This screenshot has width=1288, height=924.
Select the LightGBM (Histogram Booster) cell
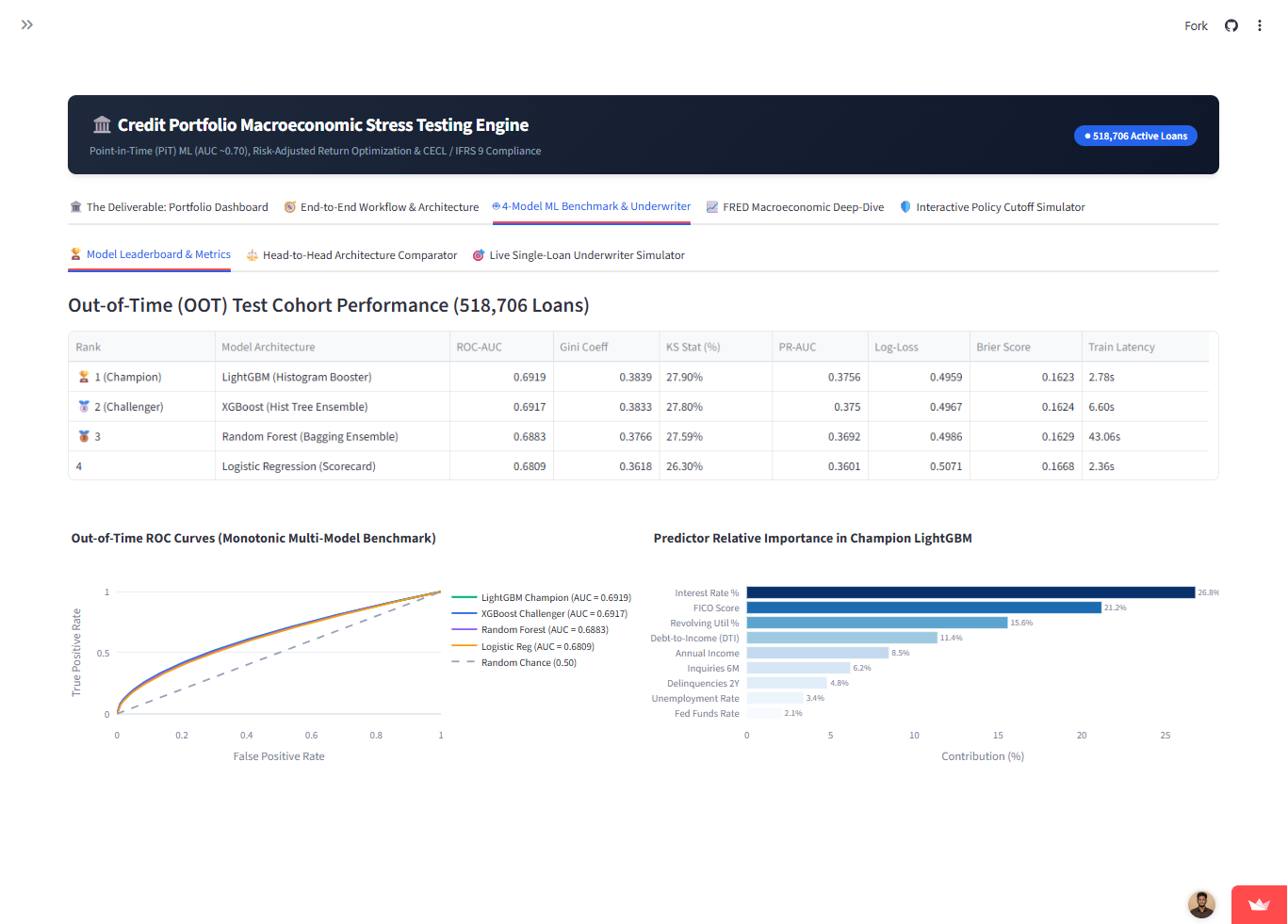pyautogui.click(x=333, y=377)
